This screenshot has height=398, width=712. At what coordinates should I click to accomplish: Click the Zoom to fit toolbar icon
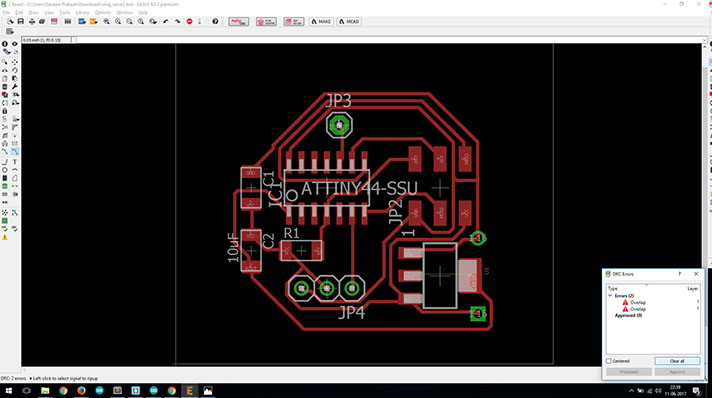[x=106, y=21]
